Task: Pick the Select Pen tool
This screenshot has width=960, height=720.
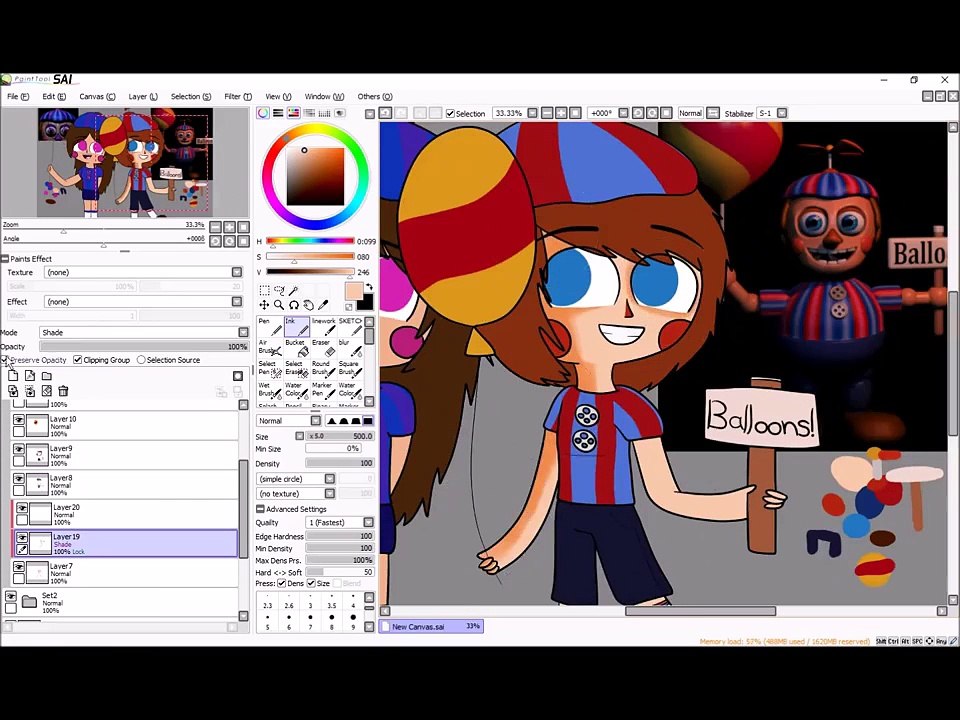Action: (269, 369)
